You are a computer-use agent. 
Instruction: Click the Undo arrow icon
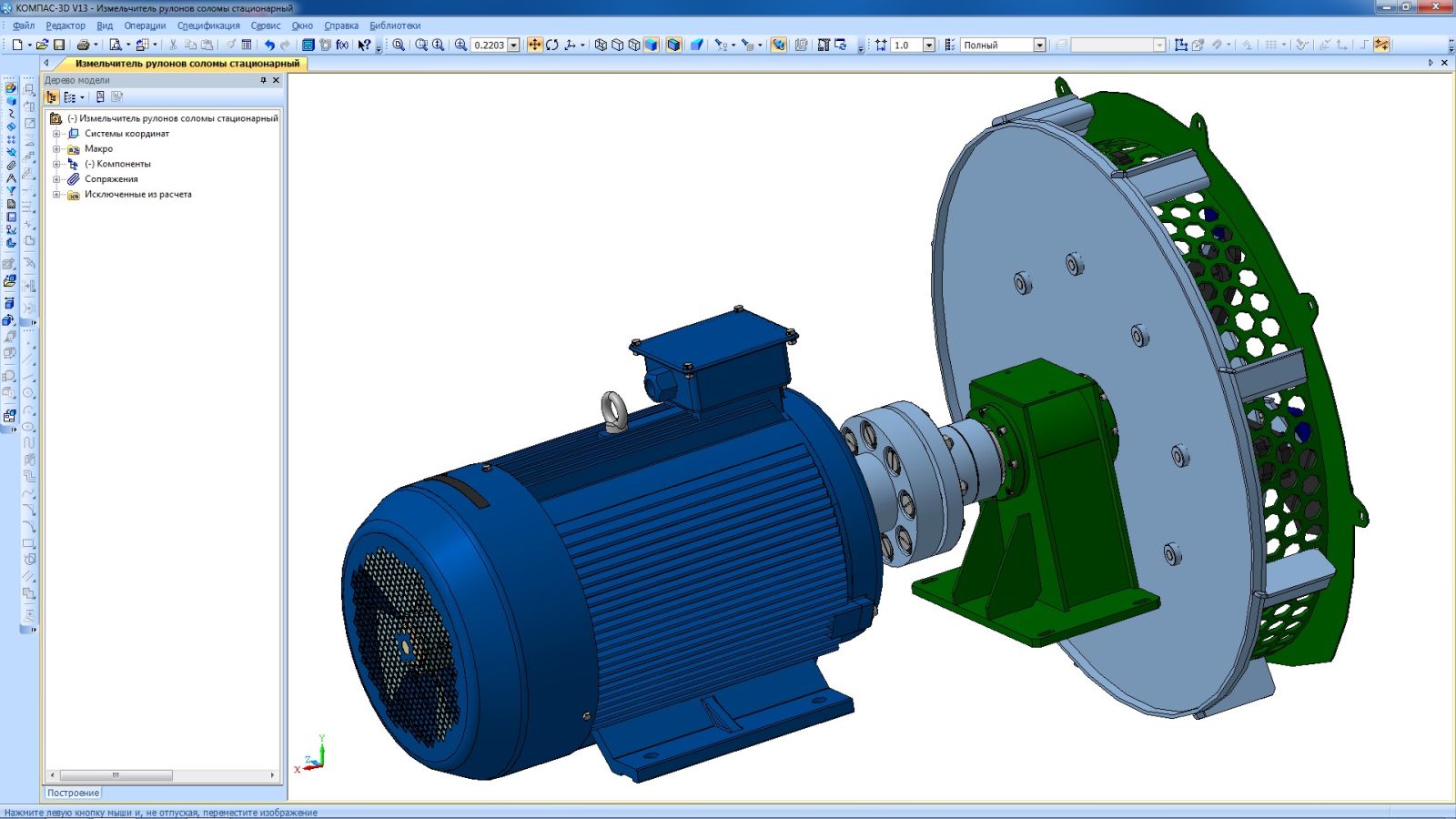(x=269, y=45)
